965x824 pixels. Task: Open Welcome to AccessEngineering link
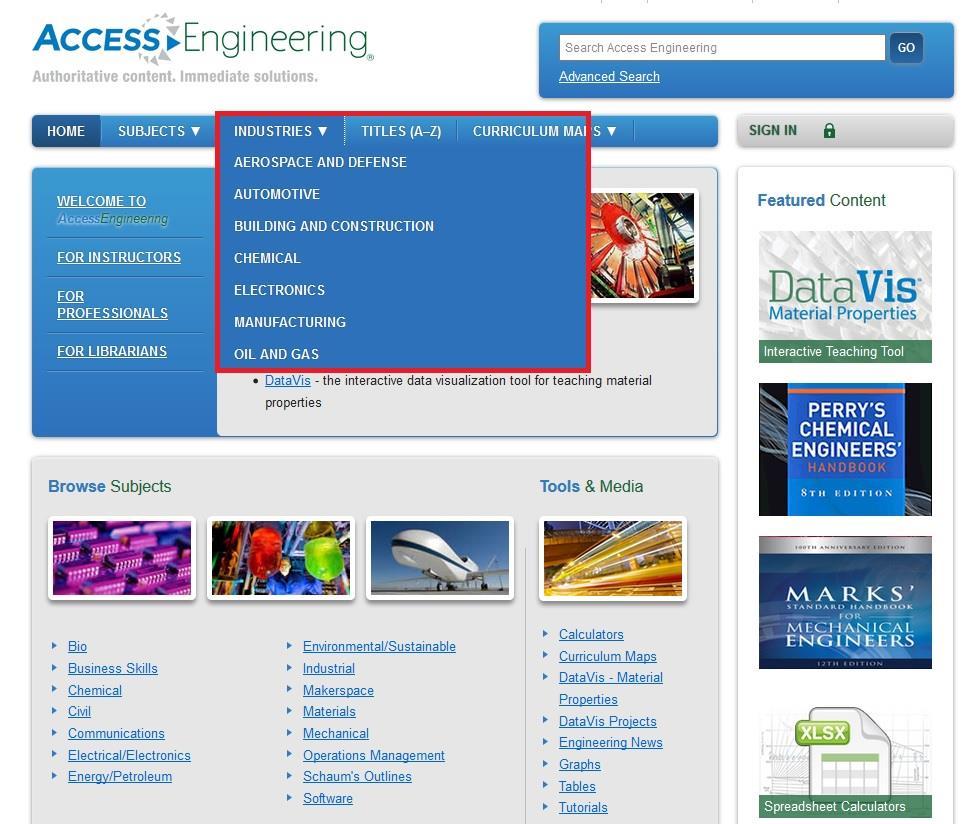[113, 210]
